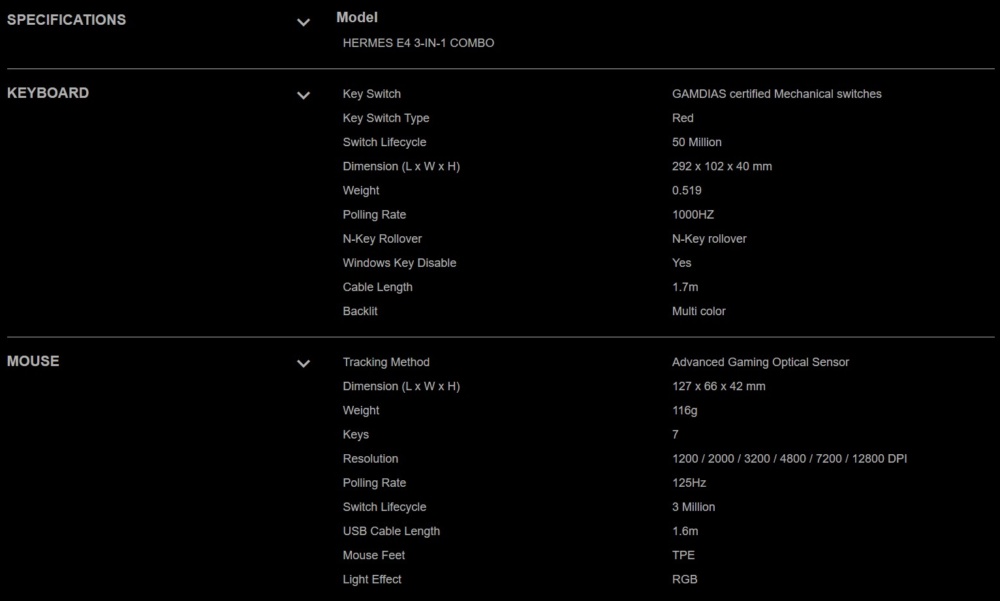Click Advanced Gaming Optical Sensor value
This screenshot has height=601, width=1000.
click(760, 362)
